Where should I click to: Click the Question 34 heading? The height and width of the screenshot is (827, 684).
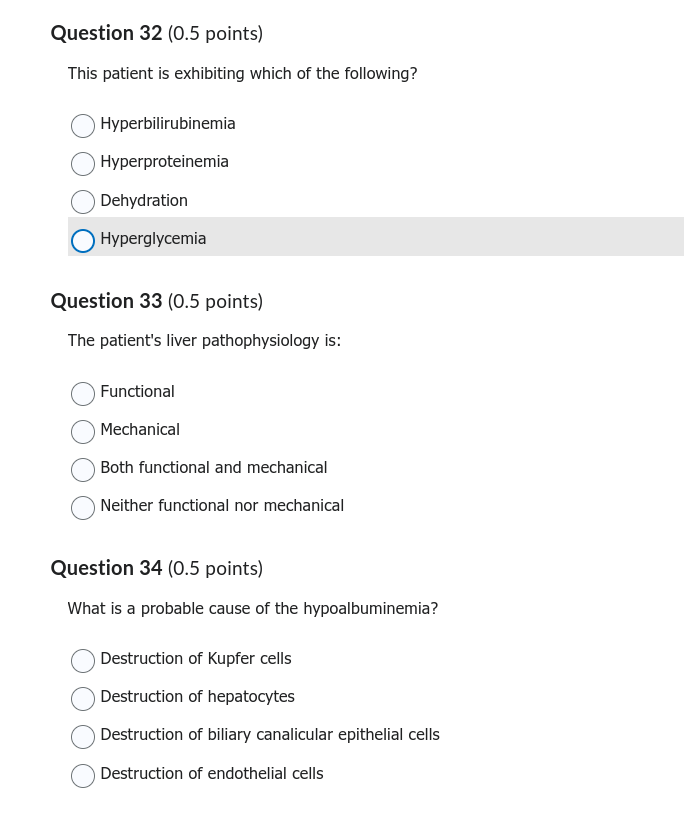(x=157, y=568)
